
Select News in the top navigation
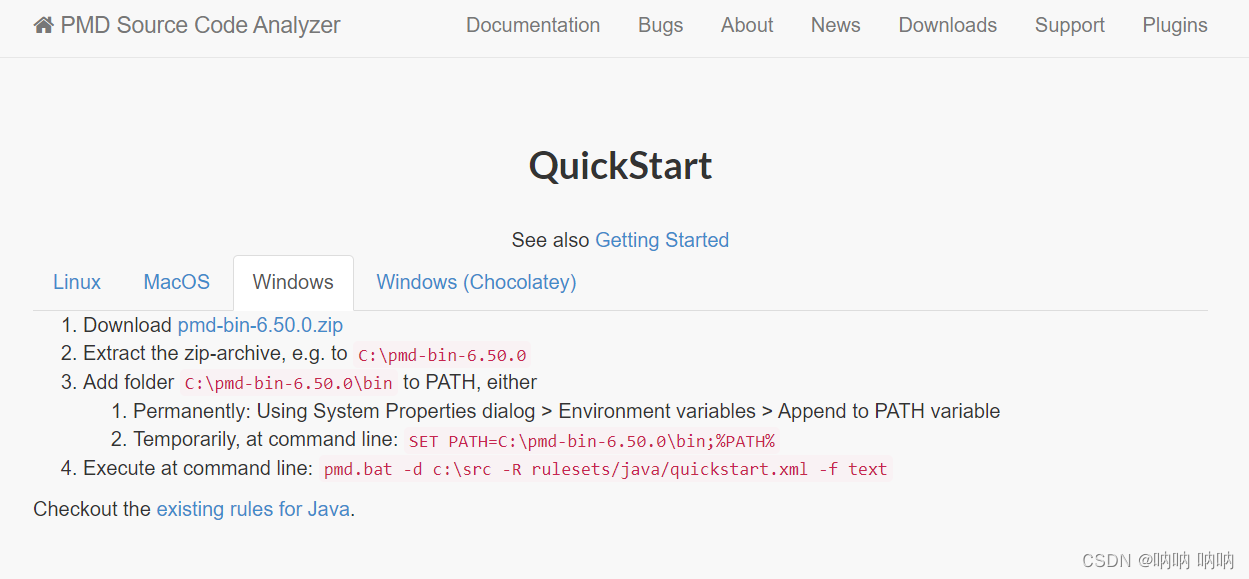point(836,25)
